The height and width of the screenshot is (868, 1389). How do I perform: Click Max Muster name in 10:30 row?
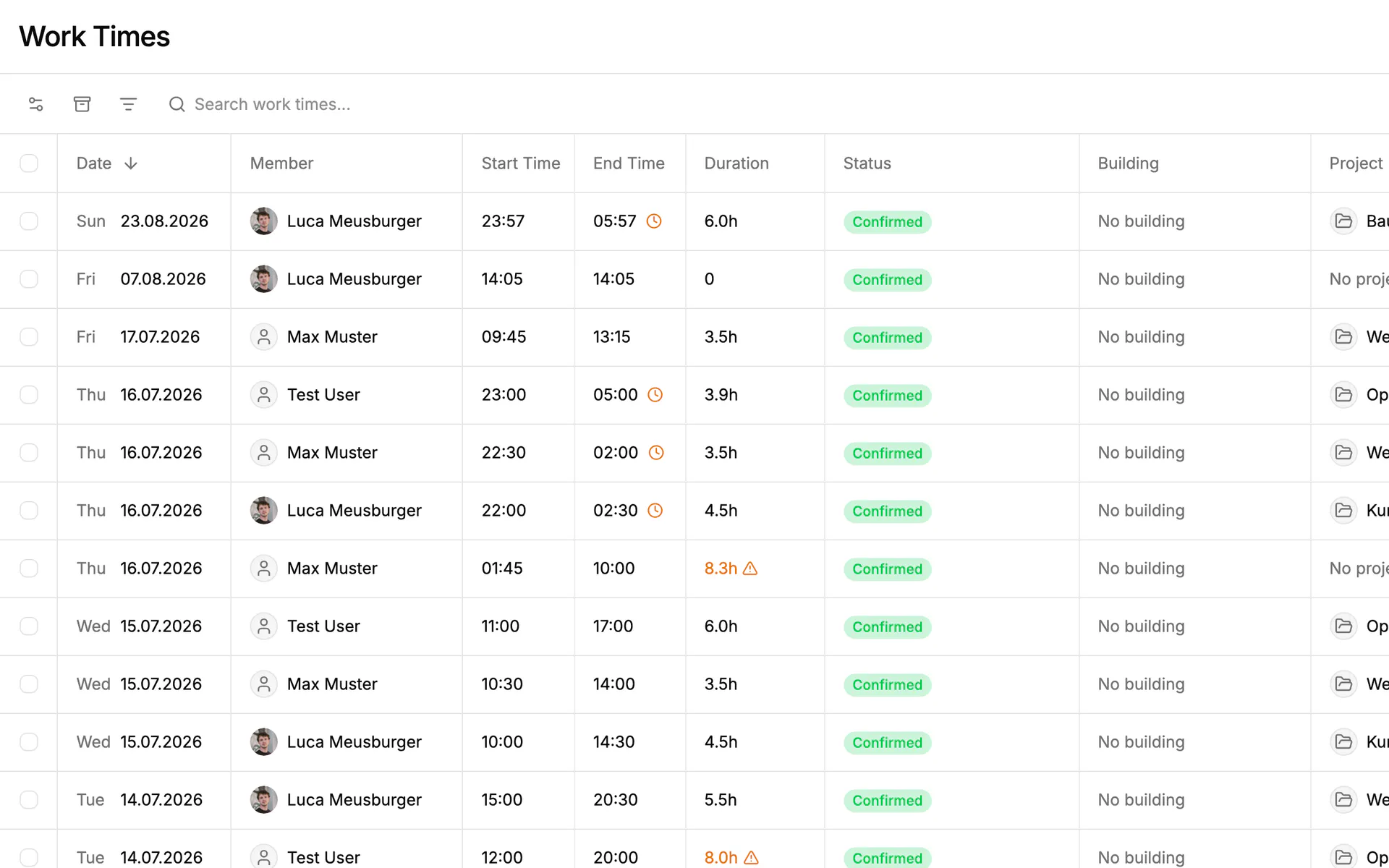332,684
